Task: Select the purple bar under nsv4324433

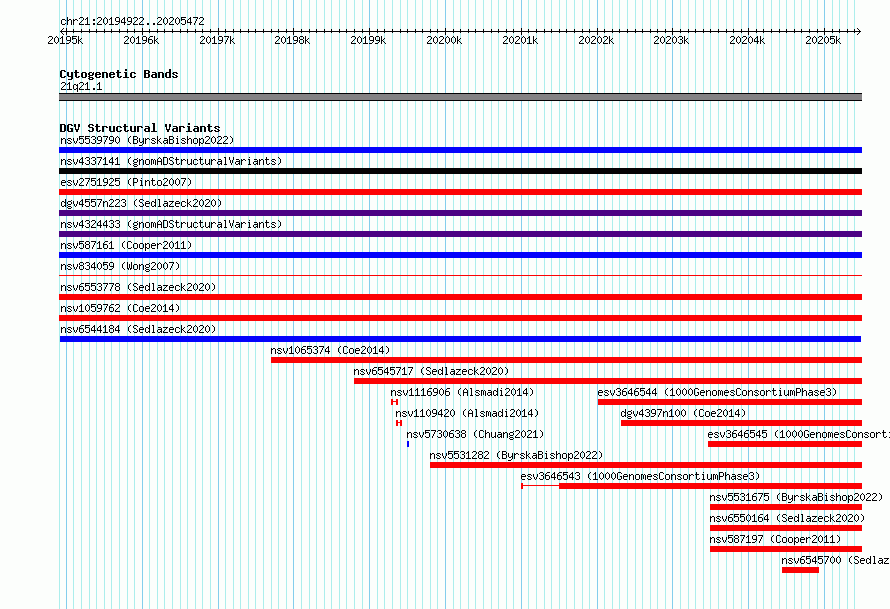Action: (x=460, y=234)
